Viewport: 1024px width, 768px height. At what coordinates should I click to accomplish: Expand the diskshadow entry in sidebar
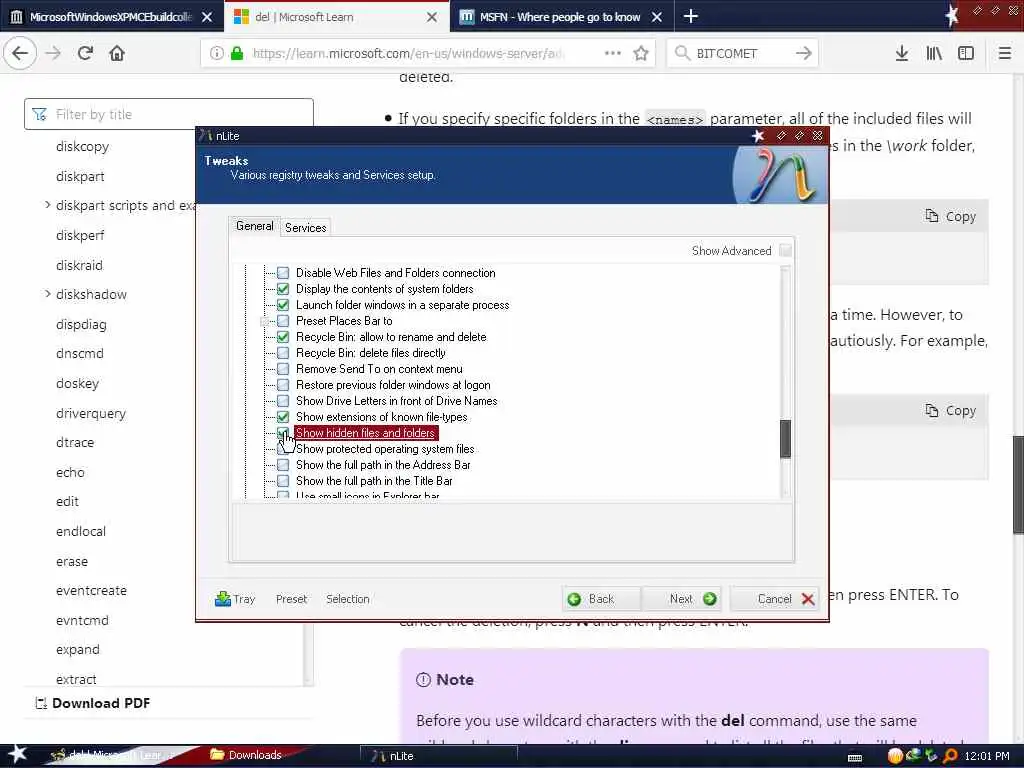(47, 294)
